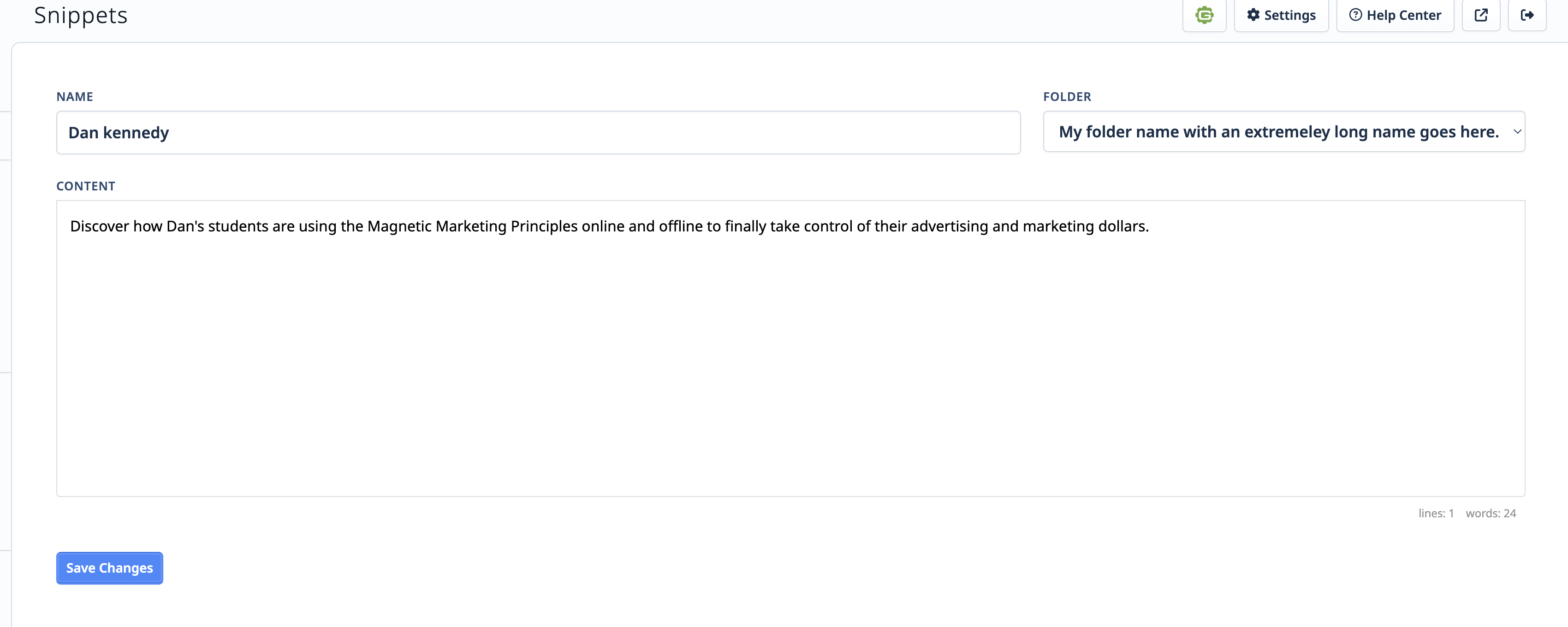The width and height of the screenshot is (1568, 627).
Task: Select the long folder name text
Action: 1278,131
